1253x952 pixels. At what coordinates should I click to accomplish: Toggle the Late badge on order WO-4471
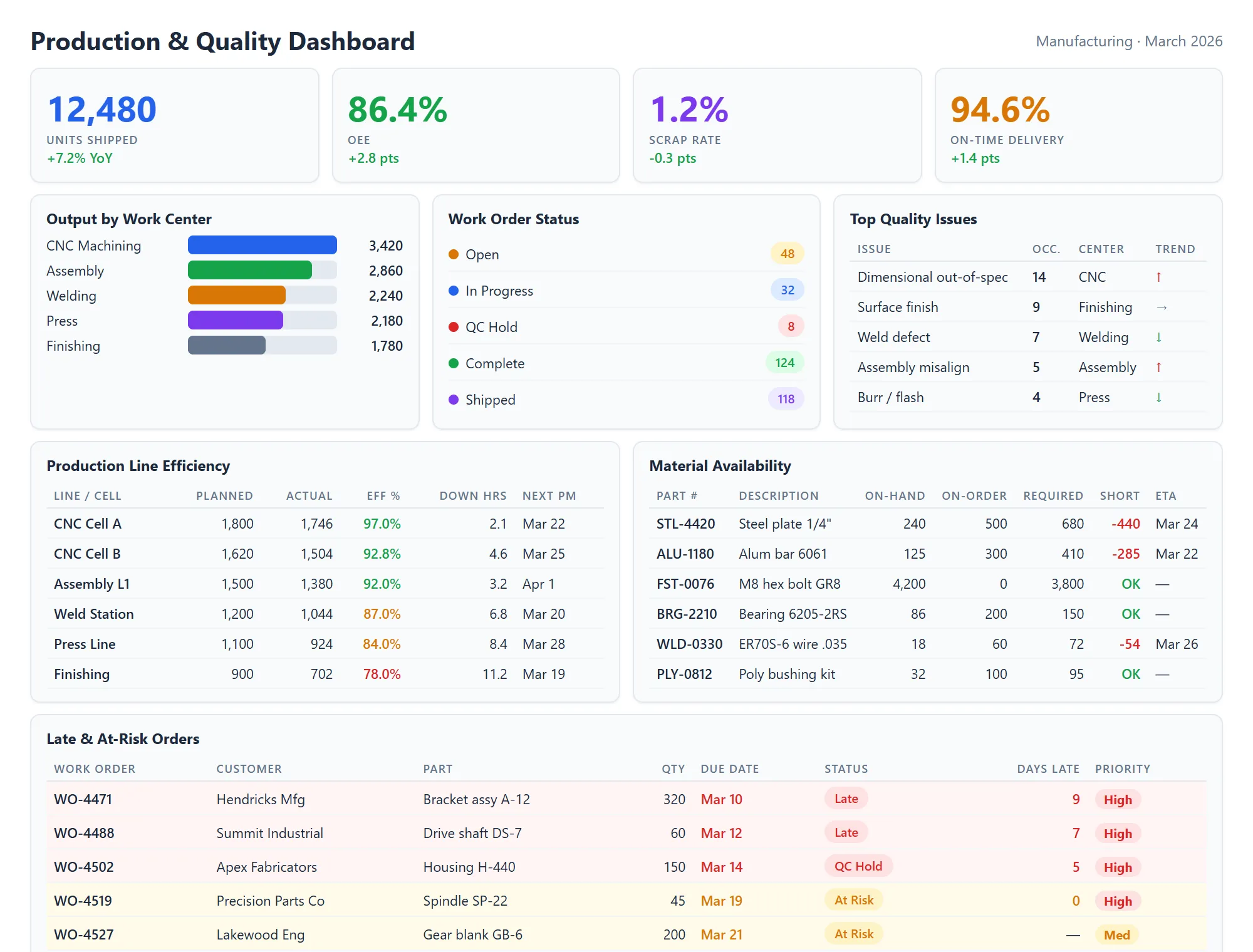pyautogui.click(x=845, y=799)
